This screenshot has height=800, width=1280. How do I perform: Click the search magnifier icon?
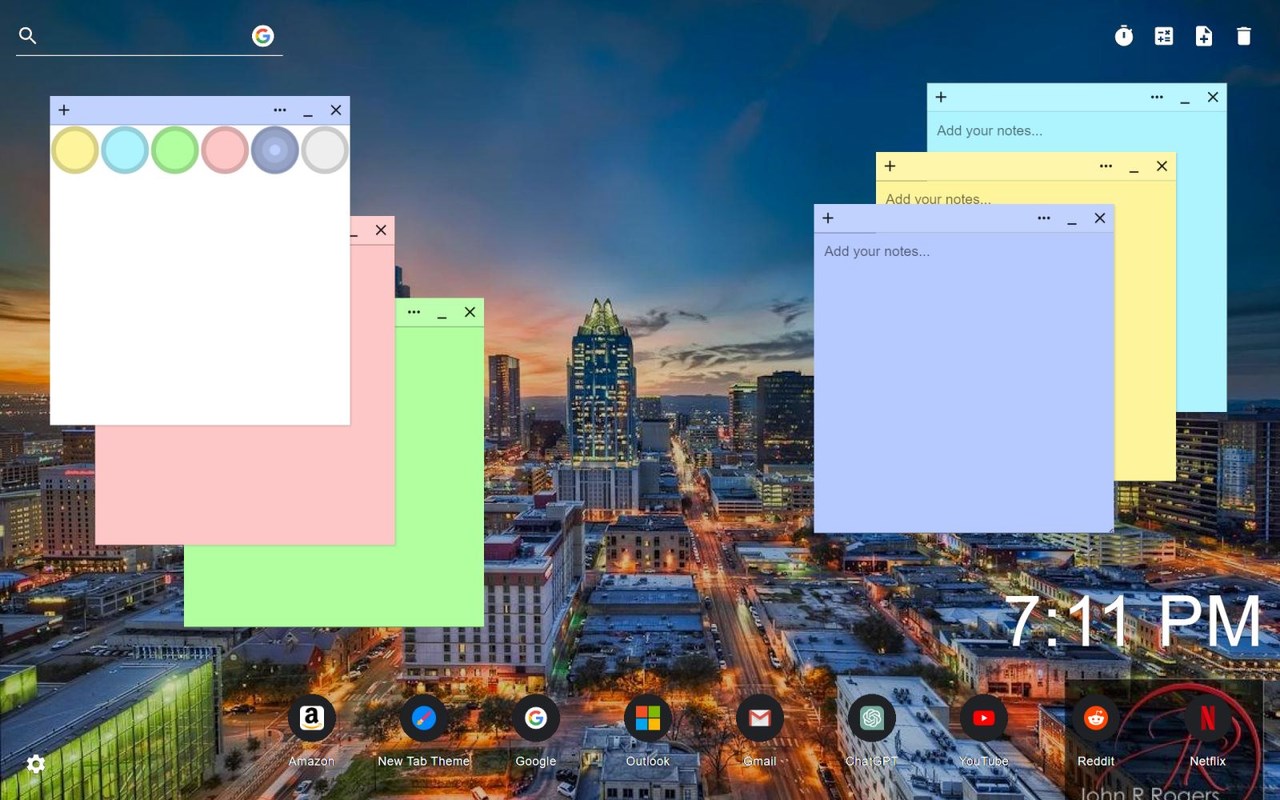[x=28, y=36]
